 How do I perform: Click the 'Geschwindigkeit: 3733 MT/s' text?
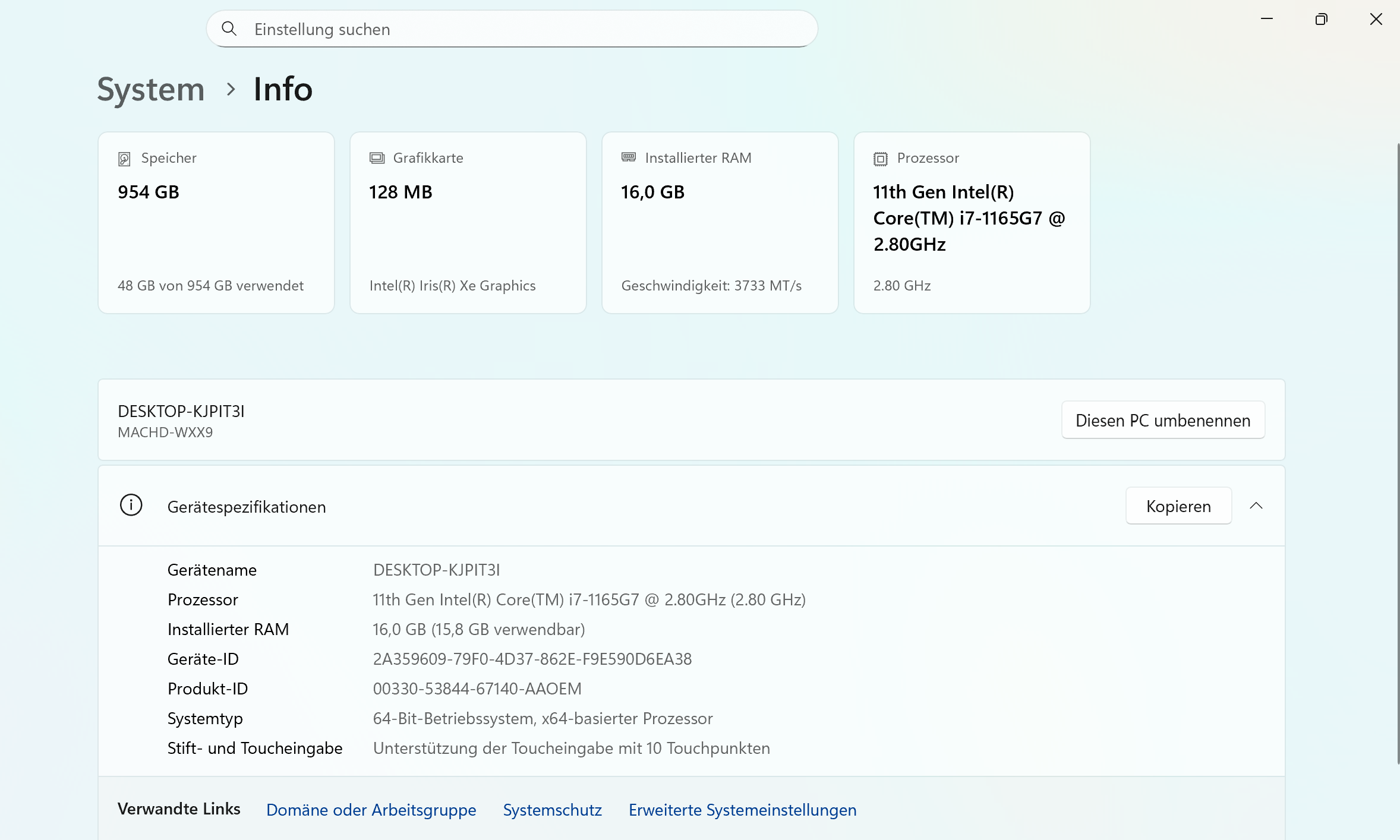711,286
